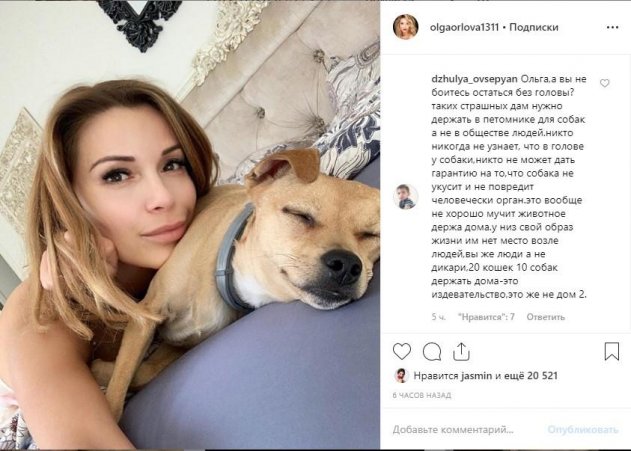View list of ещё 20 521 likes
This screenshot has height=451, width=631.
point(530,376)
